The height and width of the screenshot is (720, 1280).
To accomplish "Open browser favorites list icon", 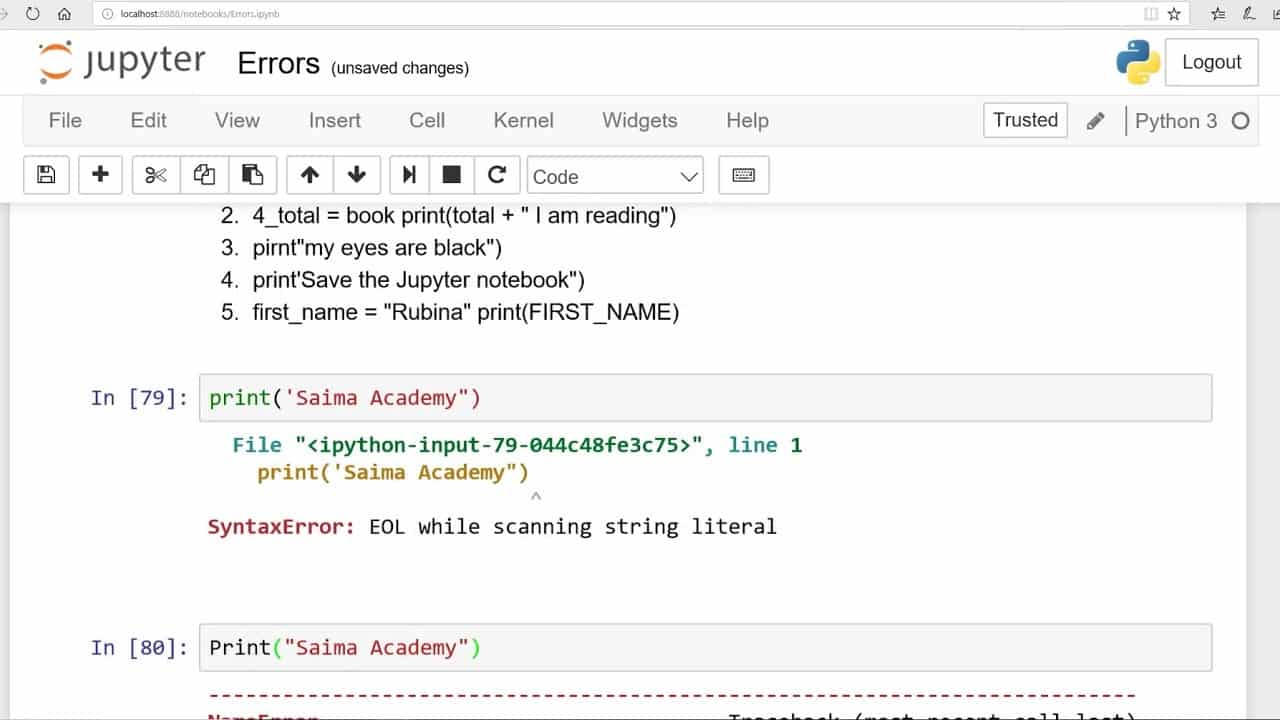I will pos(1218,14).
